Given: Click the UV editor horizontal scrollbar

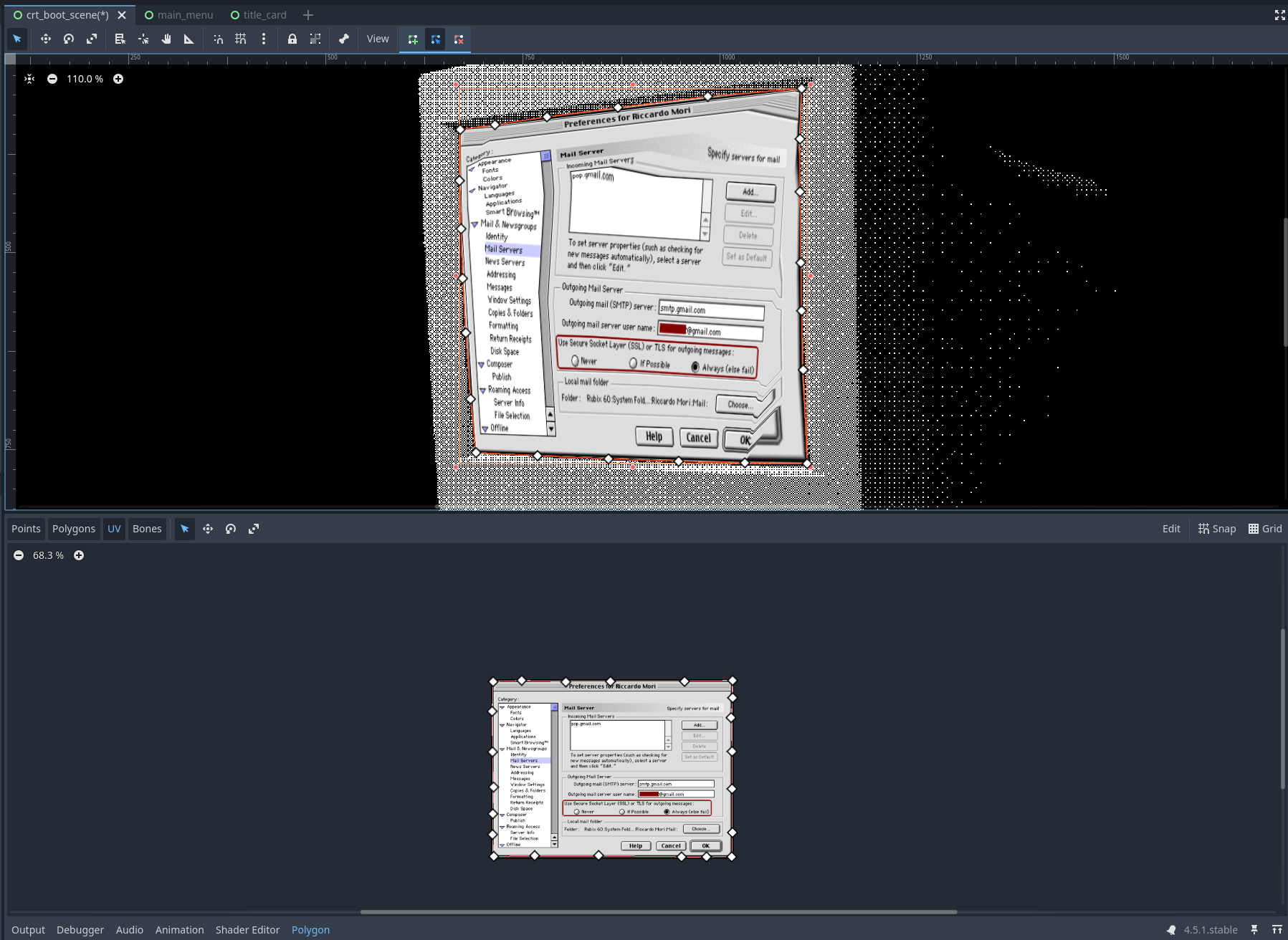Looking at the screenshot, I should point(658,912).
